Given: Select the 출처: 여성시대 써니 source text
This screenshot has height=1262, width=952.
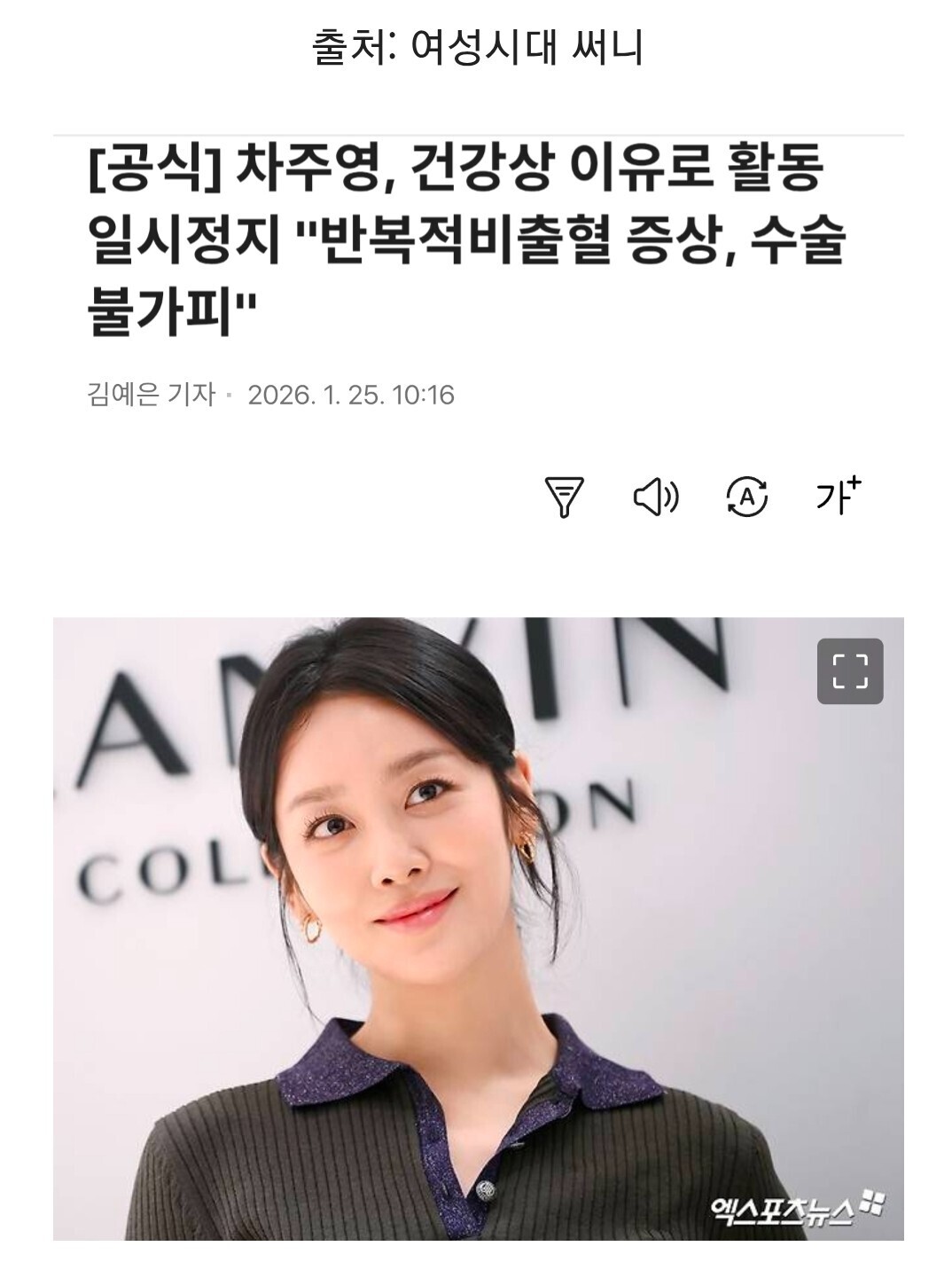Looking at the screenshot, I should tap(477, 48).
